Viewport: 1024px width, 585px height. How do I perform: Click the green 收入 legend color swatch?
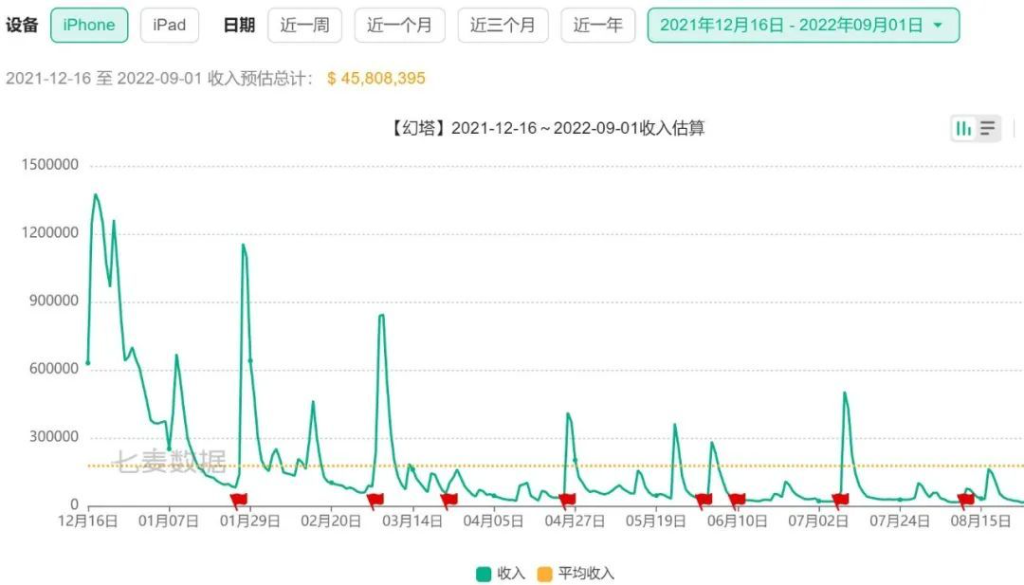(x=483, y=574)
